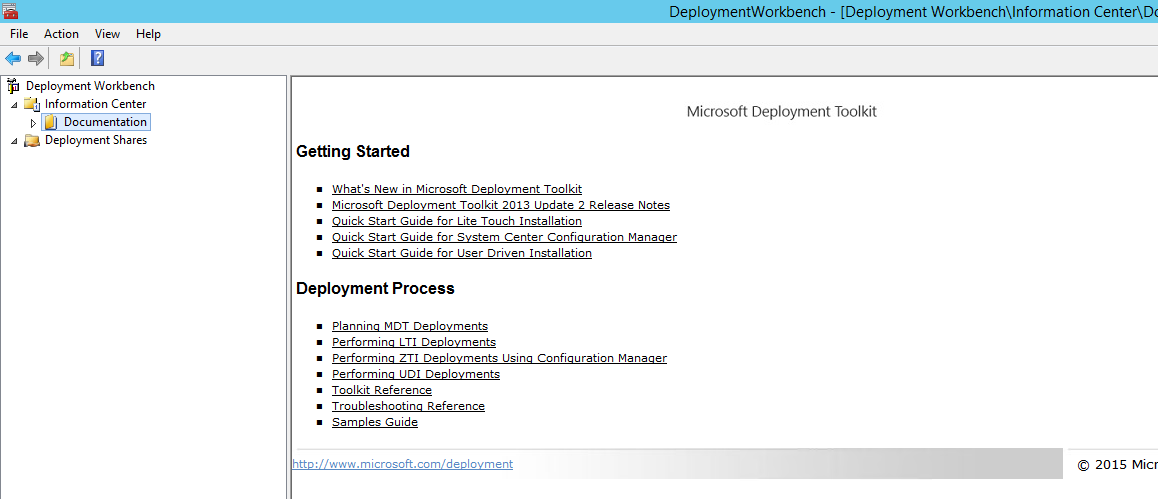This screenshot has width=1158, height=499.
Task: Open Quick Start Guide for System Center Configuration Manager
Action: pyautogui.click(x=504, y=238)
